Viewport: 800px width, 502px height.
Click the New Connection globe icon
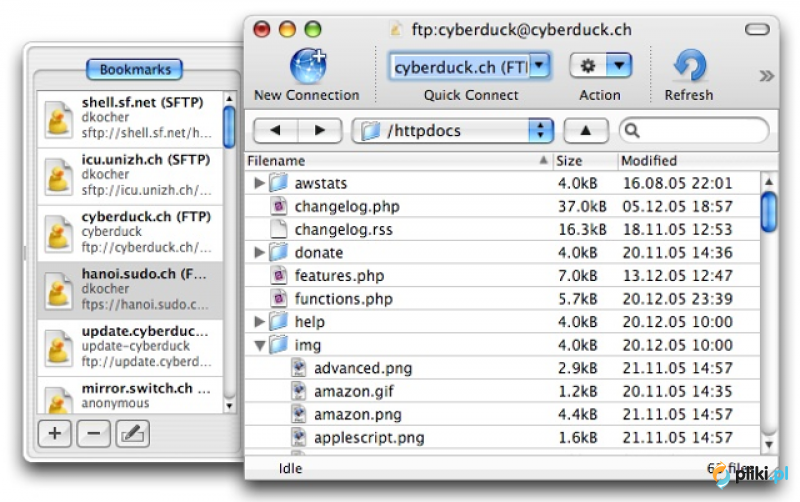[x=308, y=66]
